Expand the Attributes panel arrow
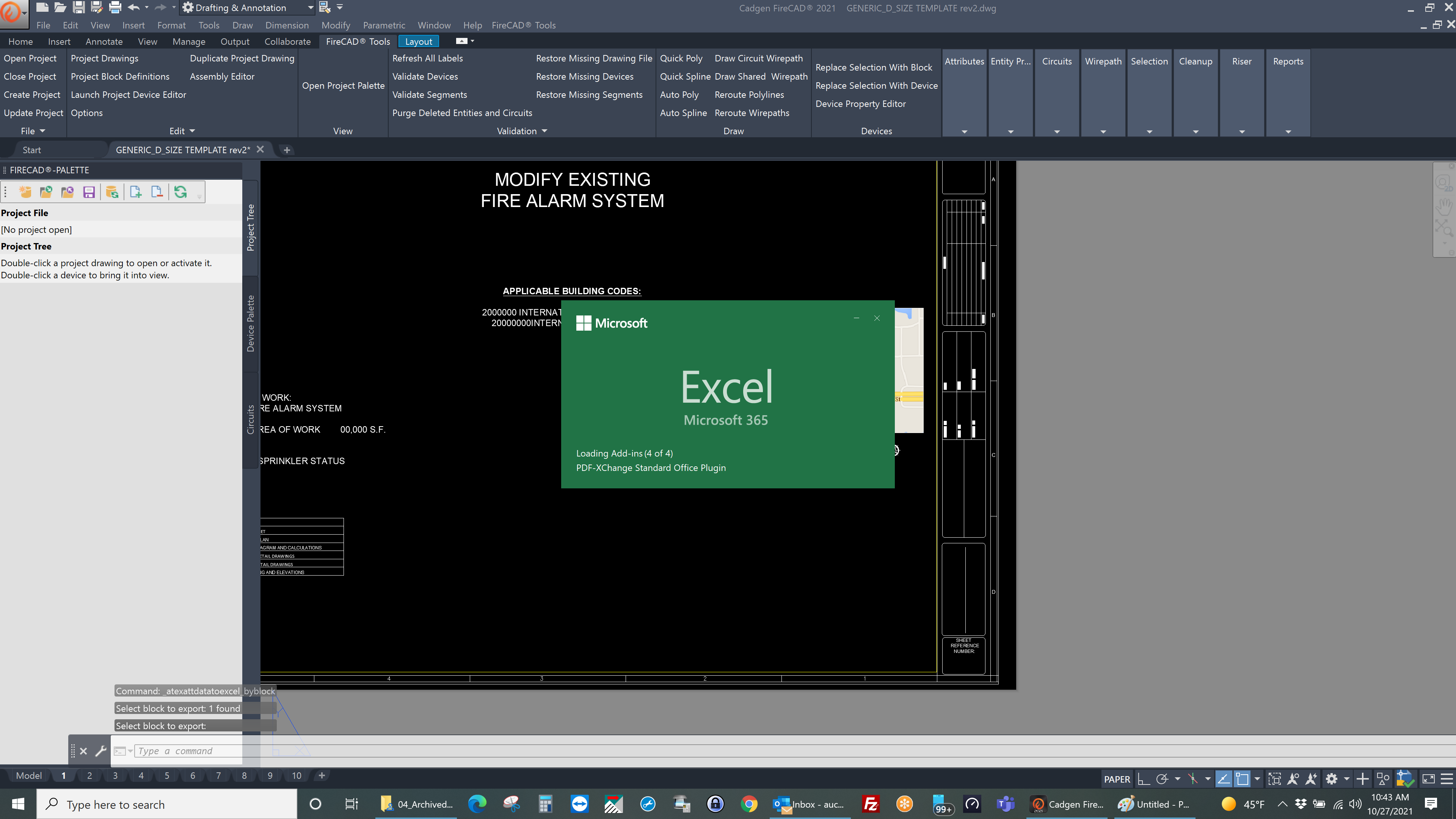This screenshot has height=819, width=1456. pyautogui.click(x=964, y=132)
